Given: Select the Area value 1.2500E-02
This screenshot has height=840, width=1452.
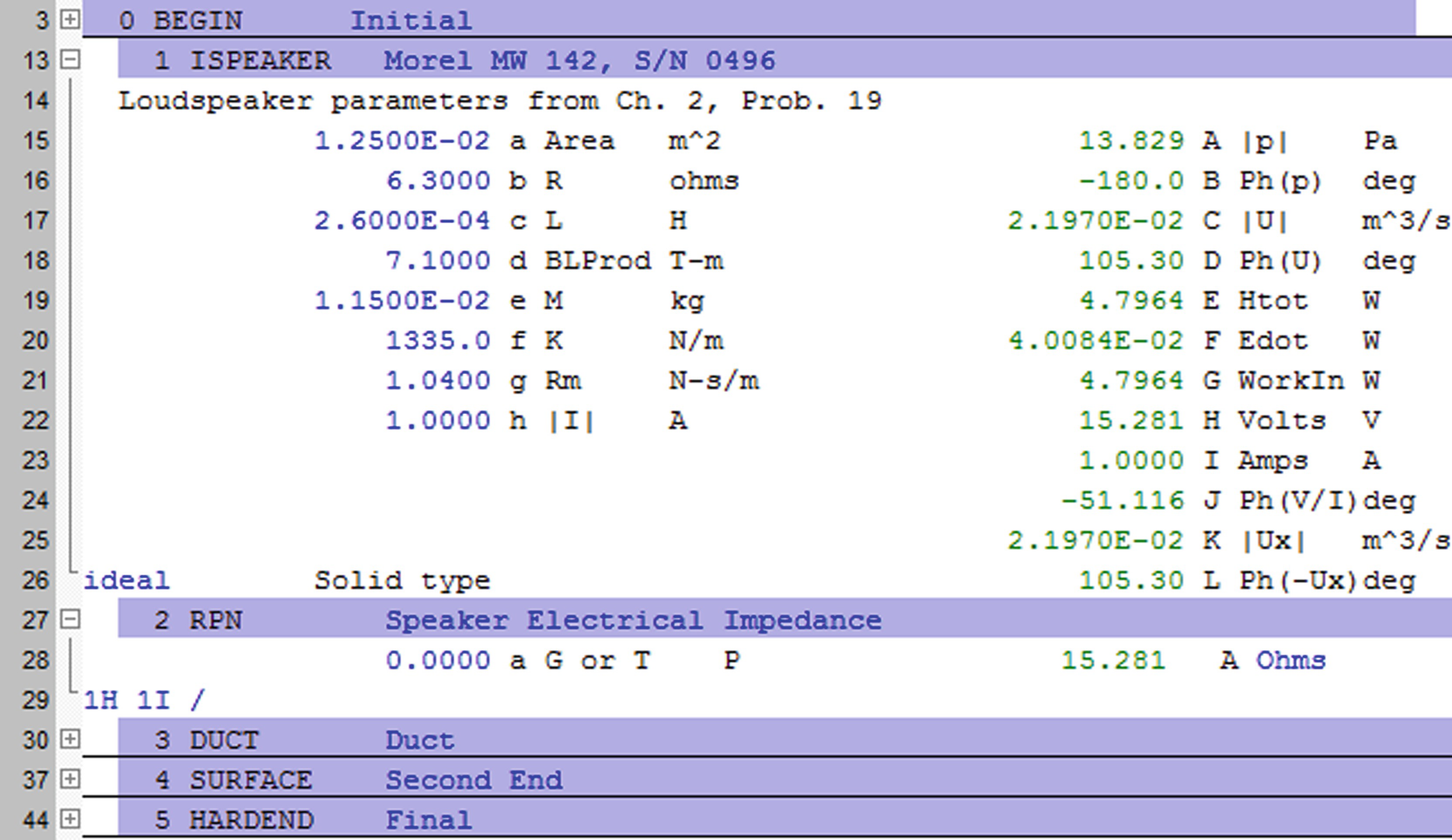Looking at the screenshot, I should point(402,140).
